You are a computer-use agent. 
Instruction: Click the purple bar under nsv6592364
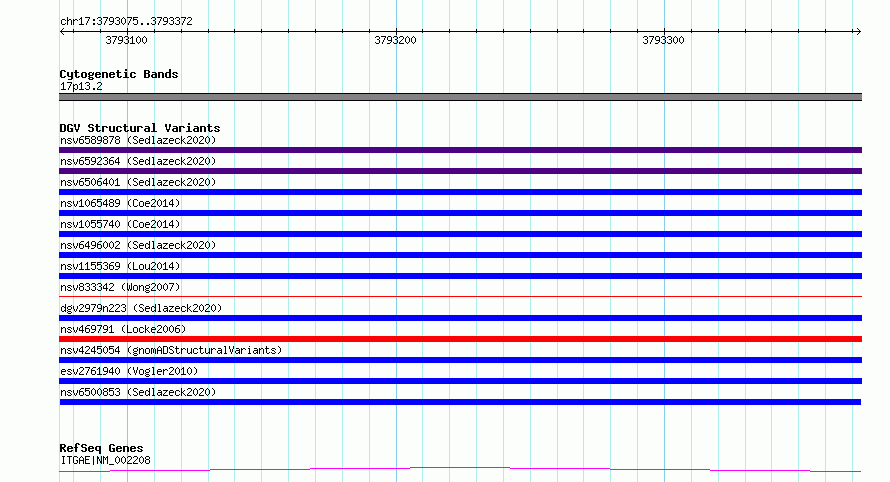pos(460,171)
